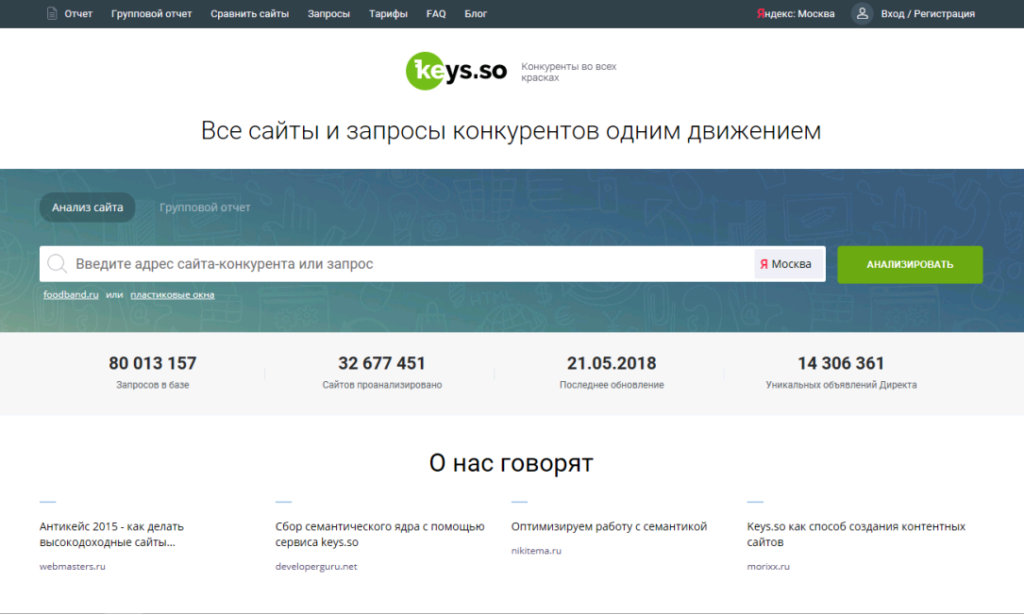Open Тарифы page
The image size is (1024, 614).
(388, 14)
